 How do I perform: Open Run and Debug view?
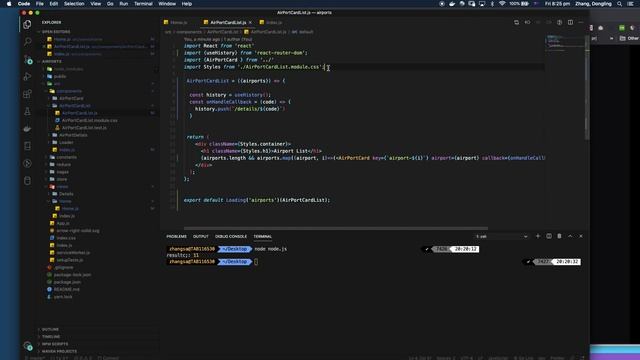pos(27,77)
